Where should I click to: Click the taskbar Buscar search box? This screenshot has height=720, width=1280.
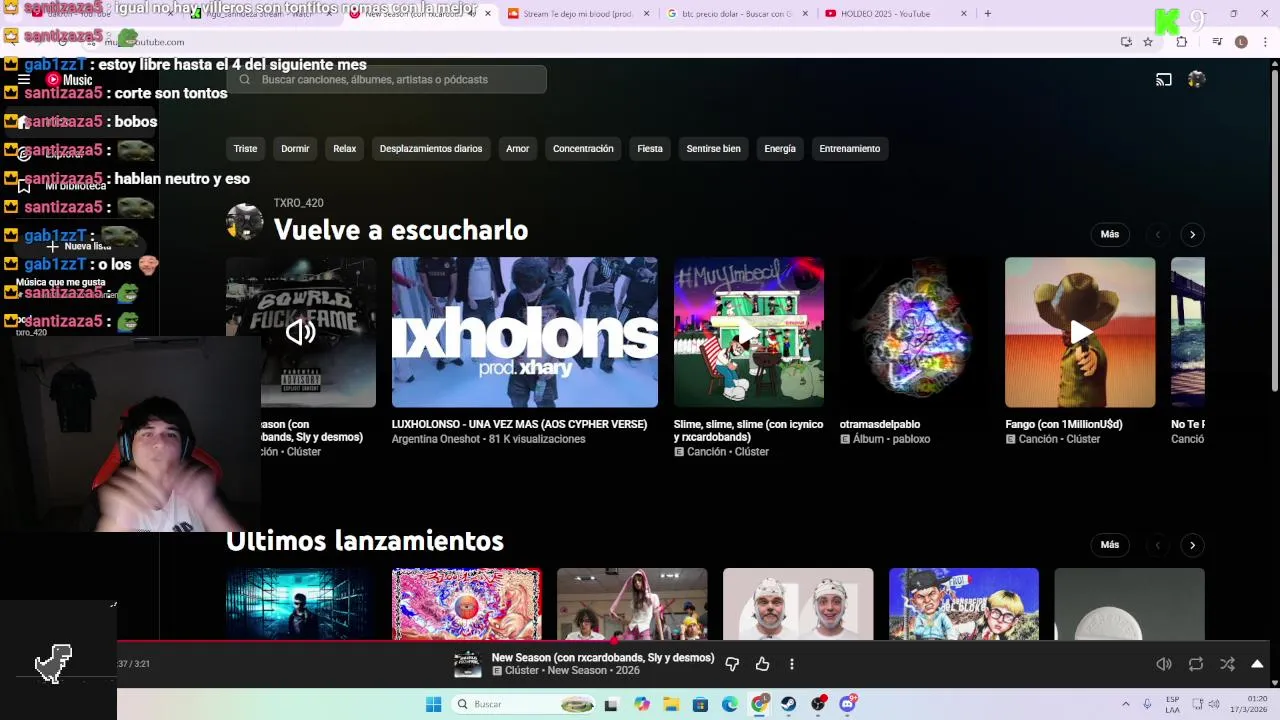[x=524, y=704]
